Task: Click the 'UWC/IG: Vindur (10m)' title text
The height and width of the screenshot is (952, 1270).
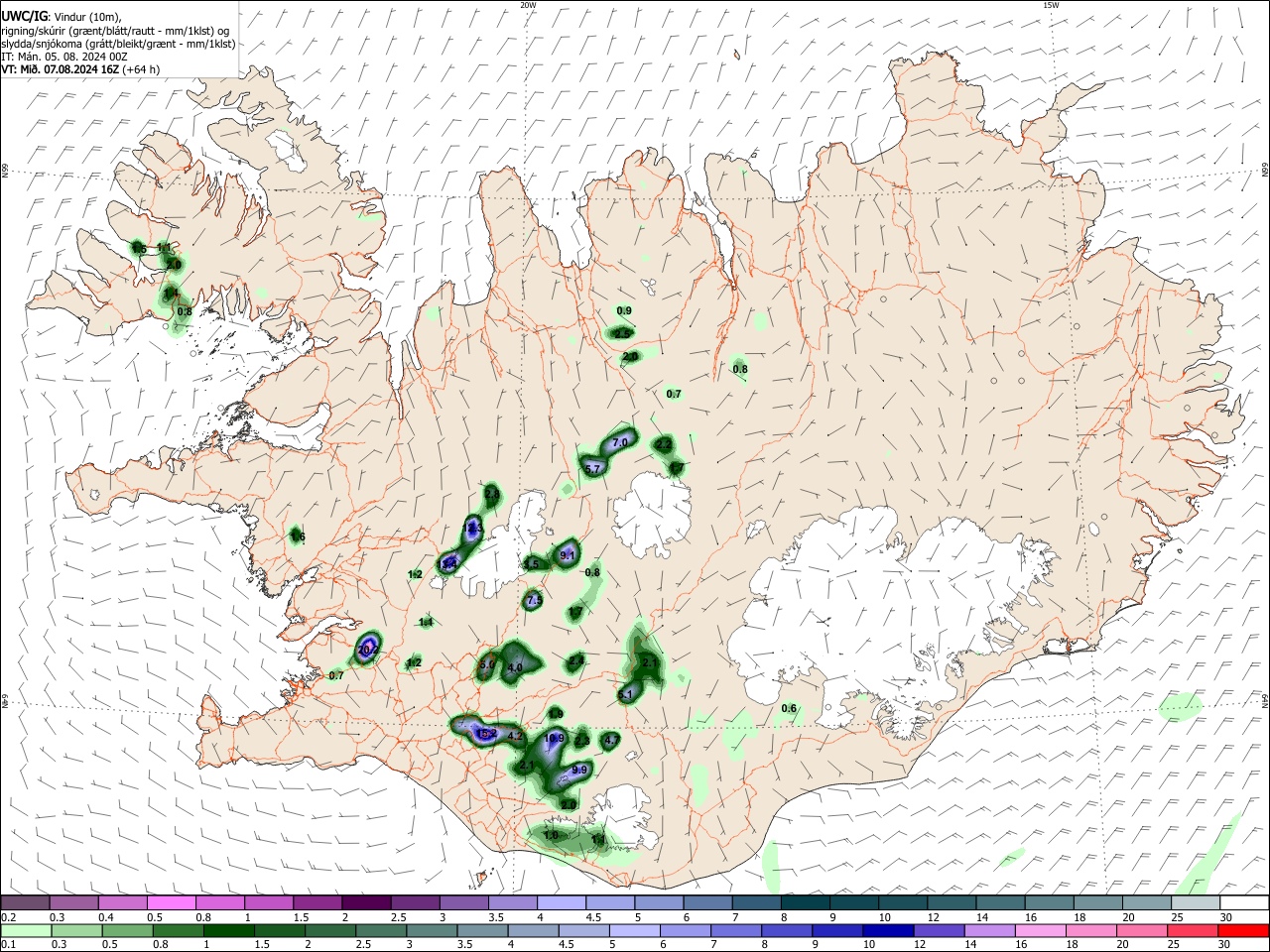Action: (x=62, y=16)
